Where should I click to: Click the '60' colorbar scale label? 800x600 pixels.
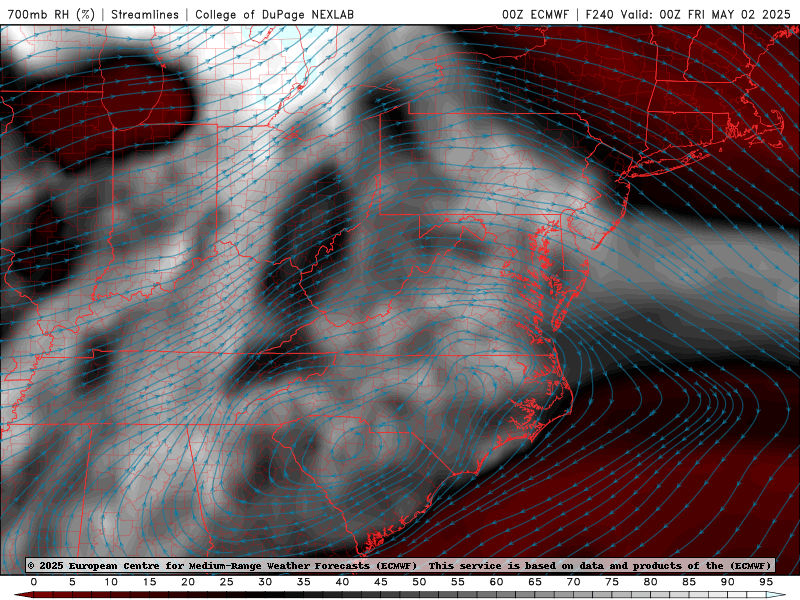pyautogui.click(x=496, y=582)
